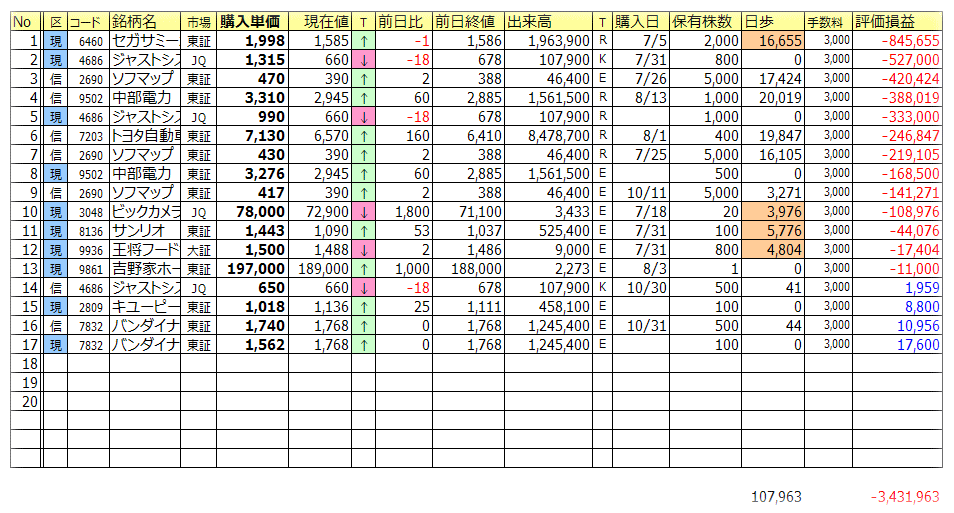This screenshot has height=513, width=954.
Task: Select the up arrow for トヨタ自動車
Action: pyautogui.click(x=363, y=135)
